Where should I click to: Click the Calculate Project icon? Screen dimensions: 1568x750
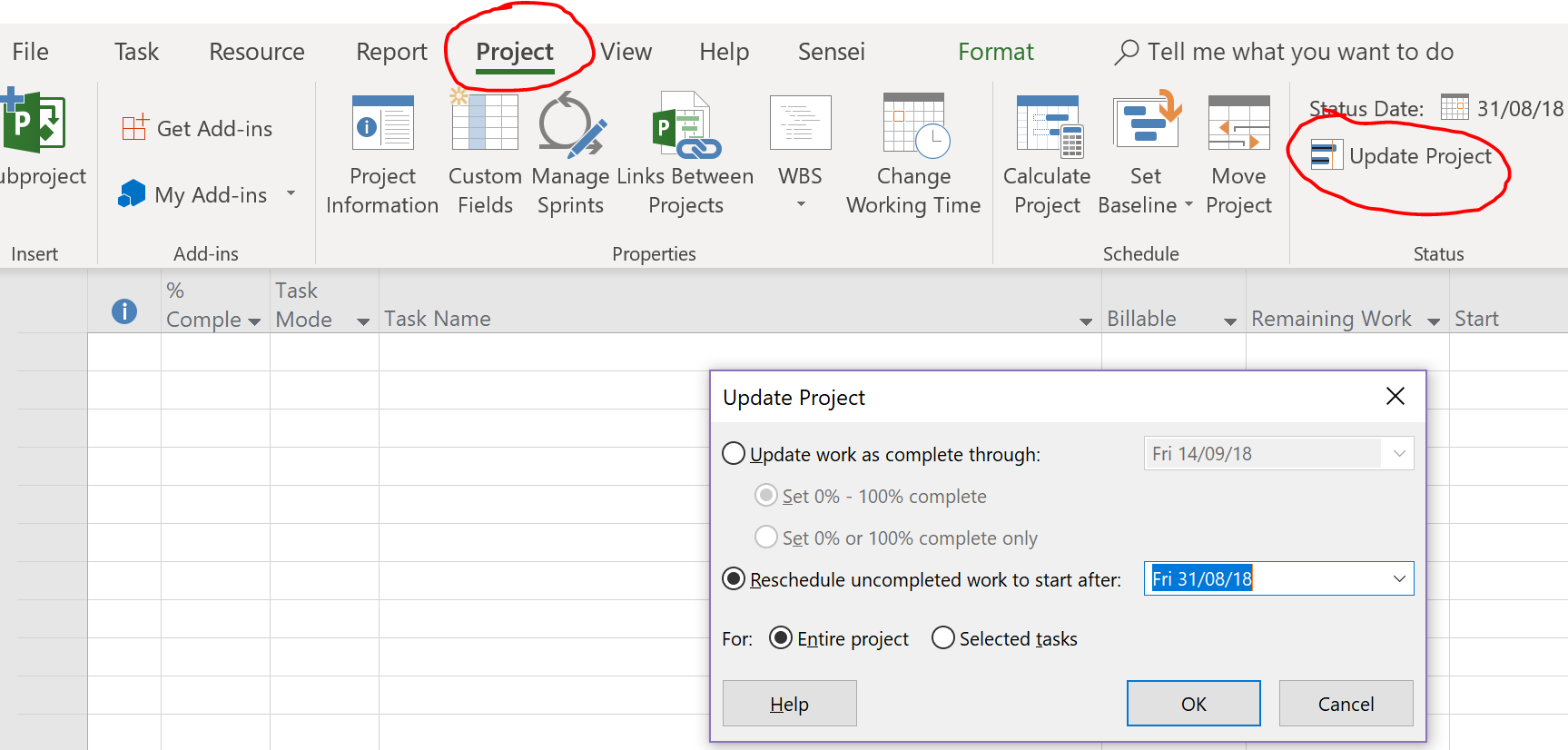click(x=1047, y=124)
